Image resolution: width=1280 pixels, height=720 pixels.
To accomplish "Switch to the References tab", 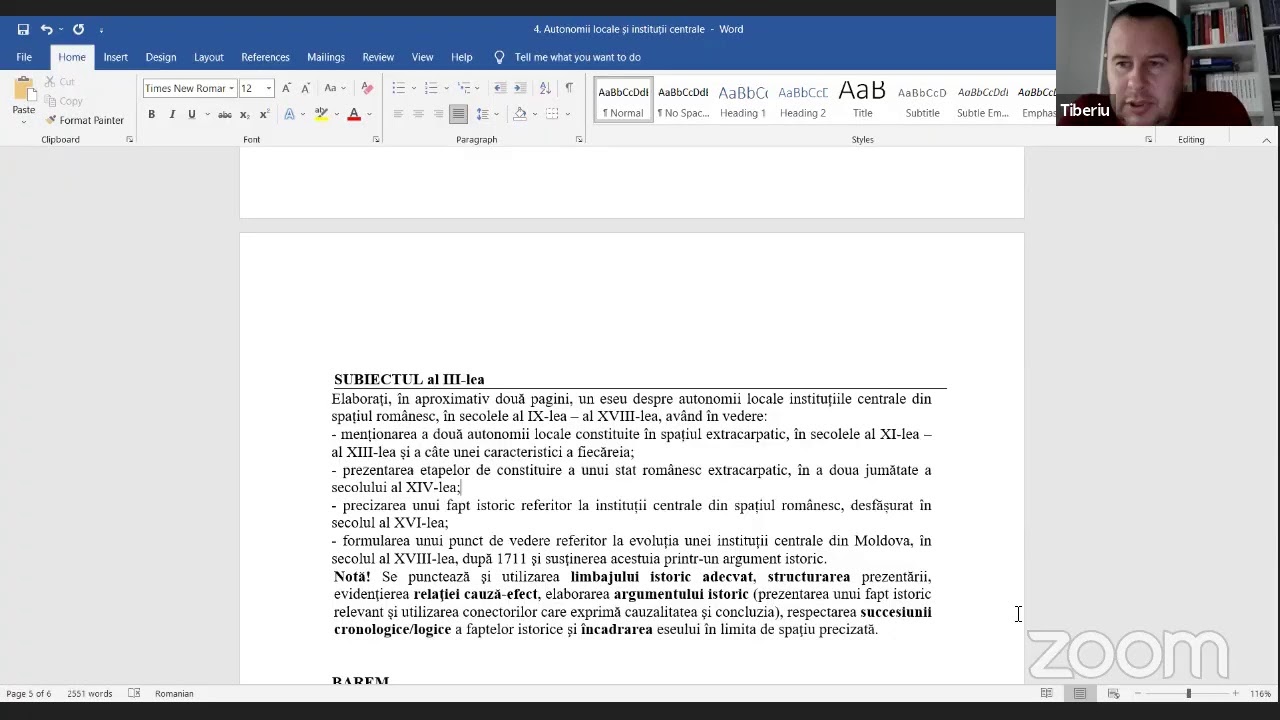I will coord(265,57).
